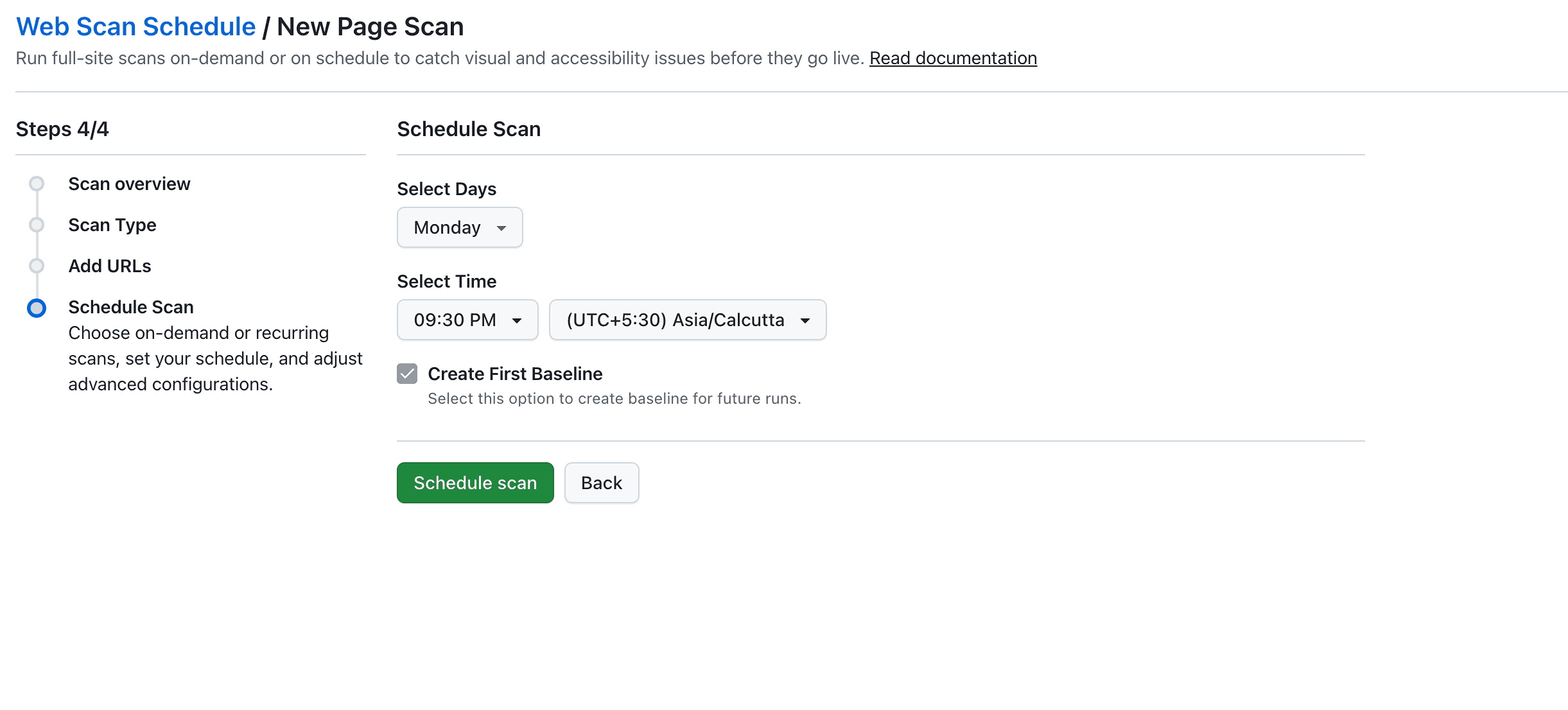Click the Schedule Scan section header
This screenshot has height=710, width=1568.
click(x=469, y=128)
